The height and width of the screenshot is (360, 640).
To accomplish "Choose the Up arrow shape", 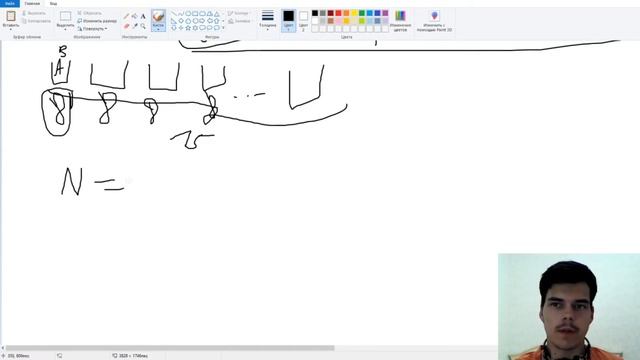I will click(217, 21).
